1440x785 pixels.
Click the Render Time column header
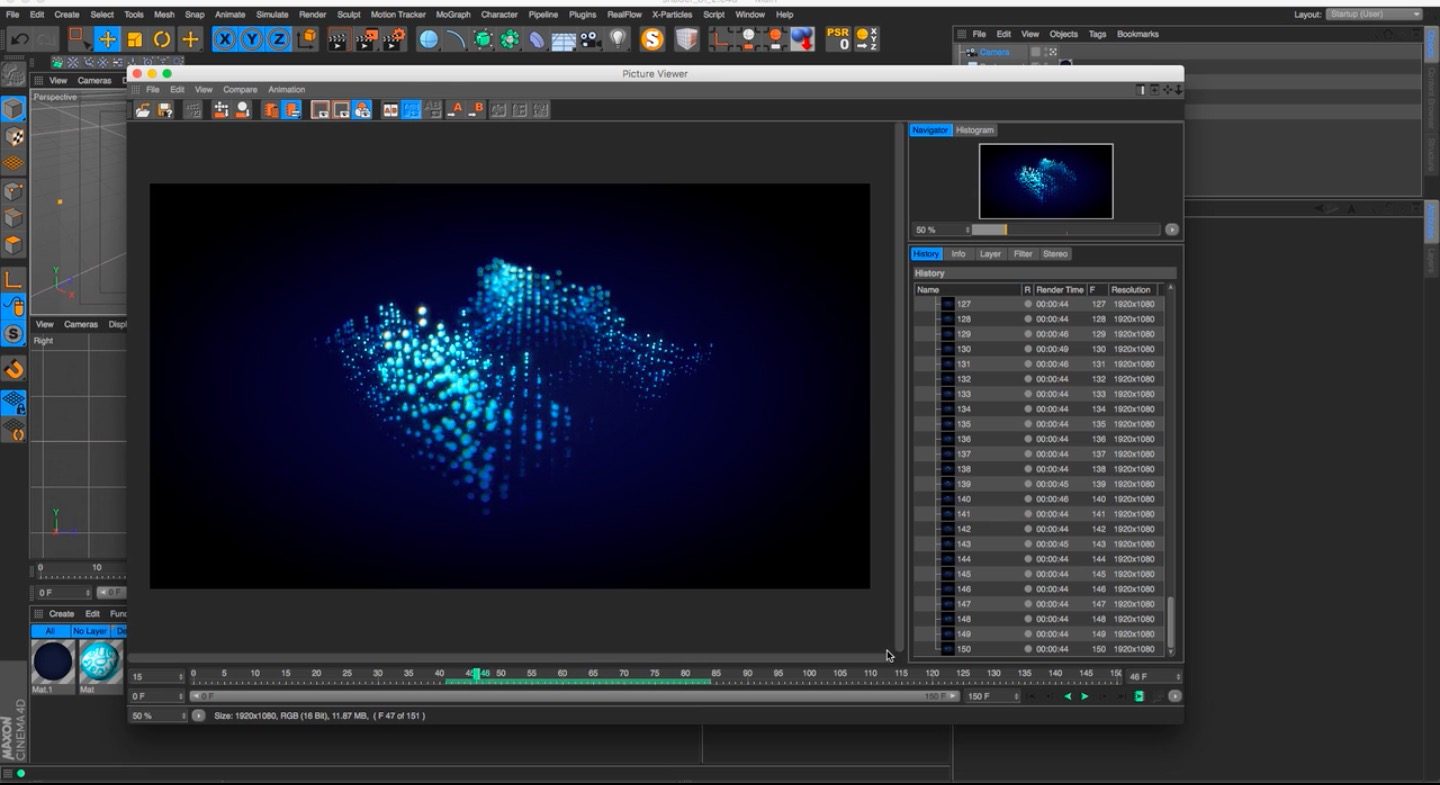click(1059, 290)
